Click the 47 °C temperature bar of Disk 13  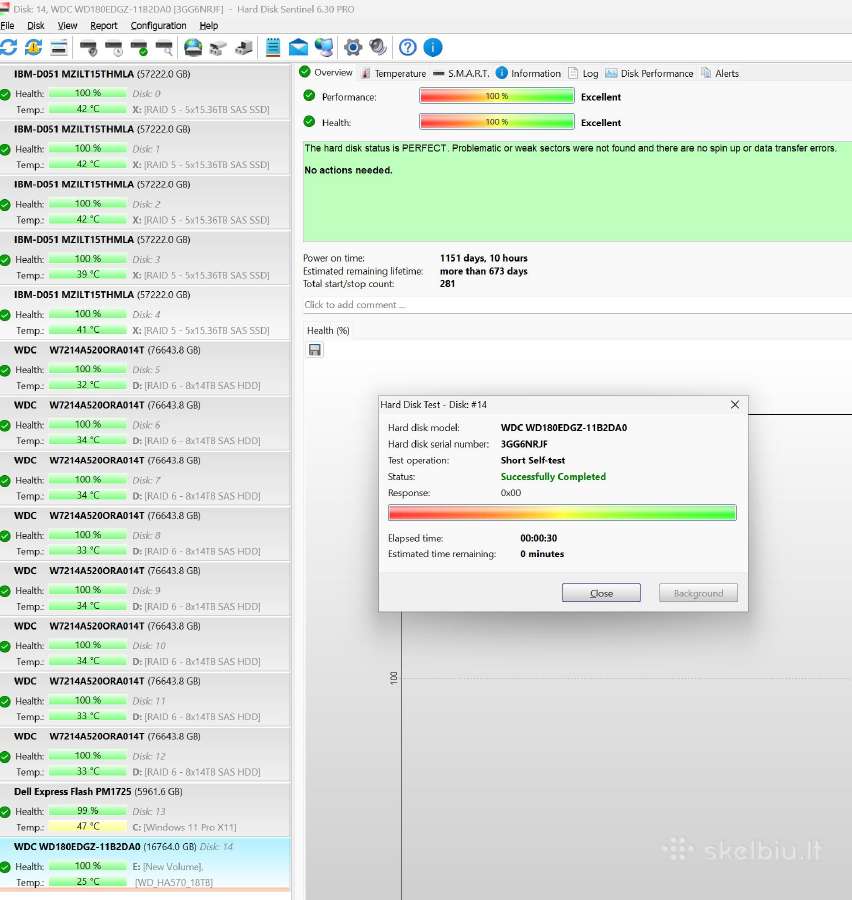(88, 827)
